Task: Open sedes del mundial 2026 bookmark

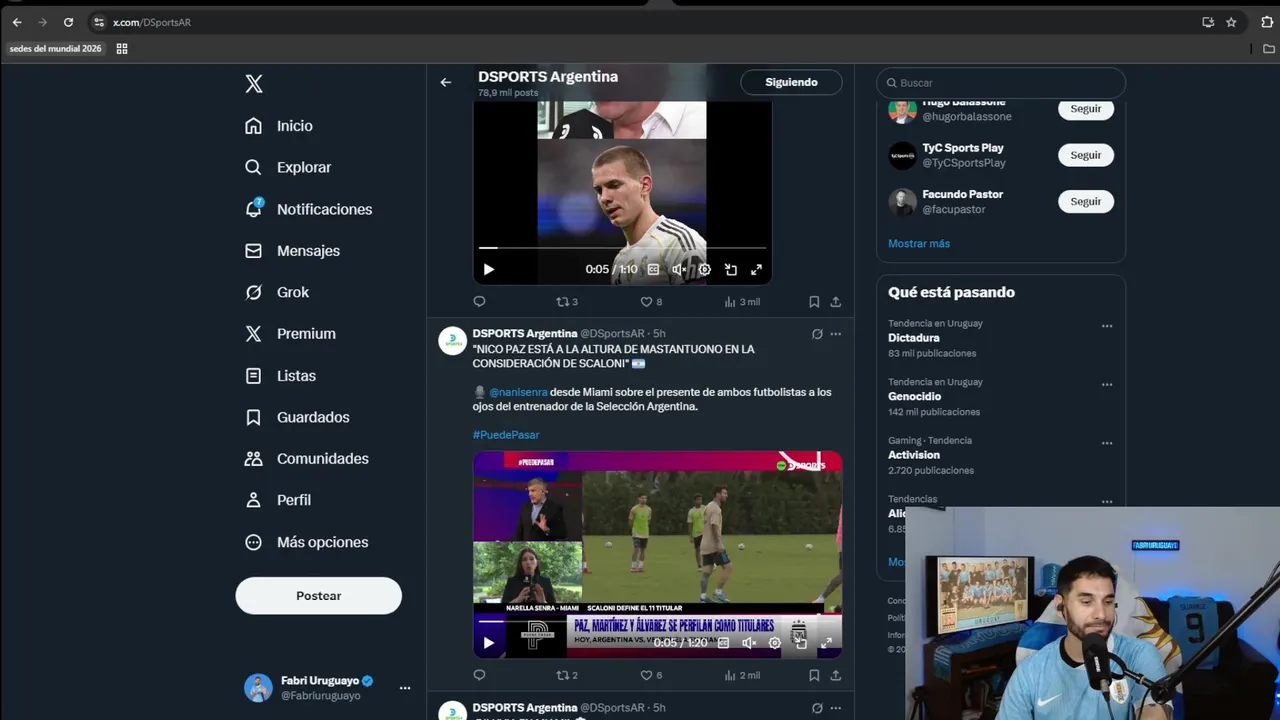Action: [x=55, y=48]
